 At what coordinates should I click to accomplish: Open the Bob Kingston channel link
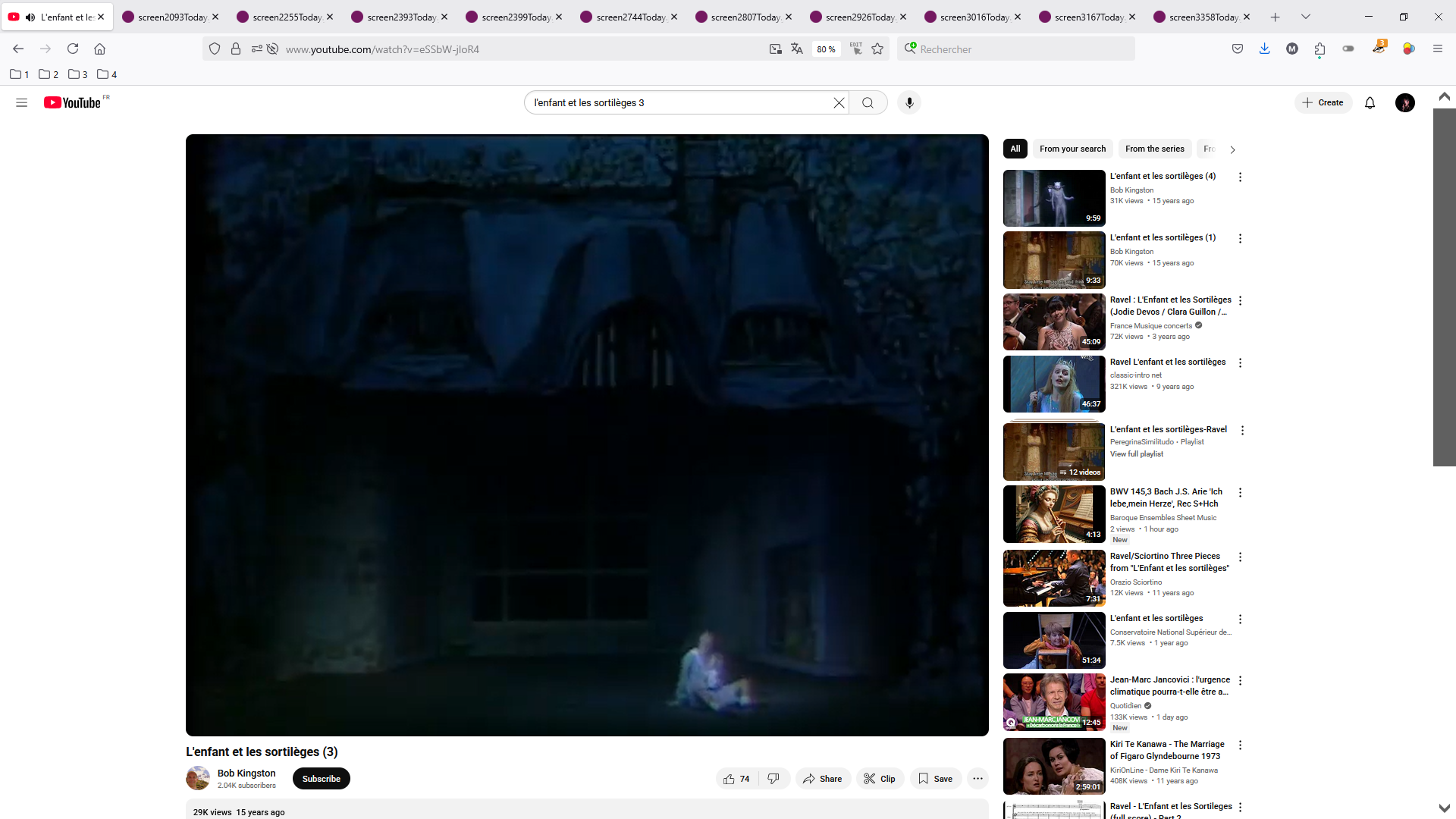click(x=246, y=773)
